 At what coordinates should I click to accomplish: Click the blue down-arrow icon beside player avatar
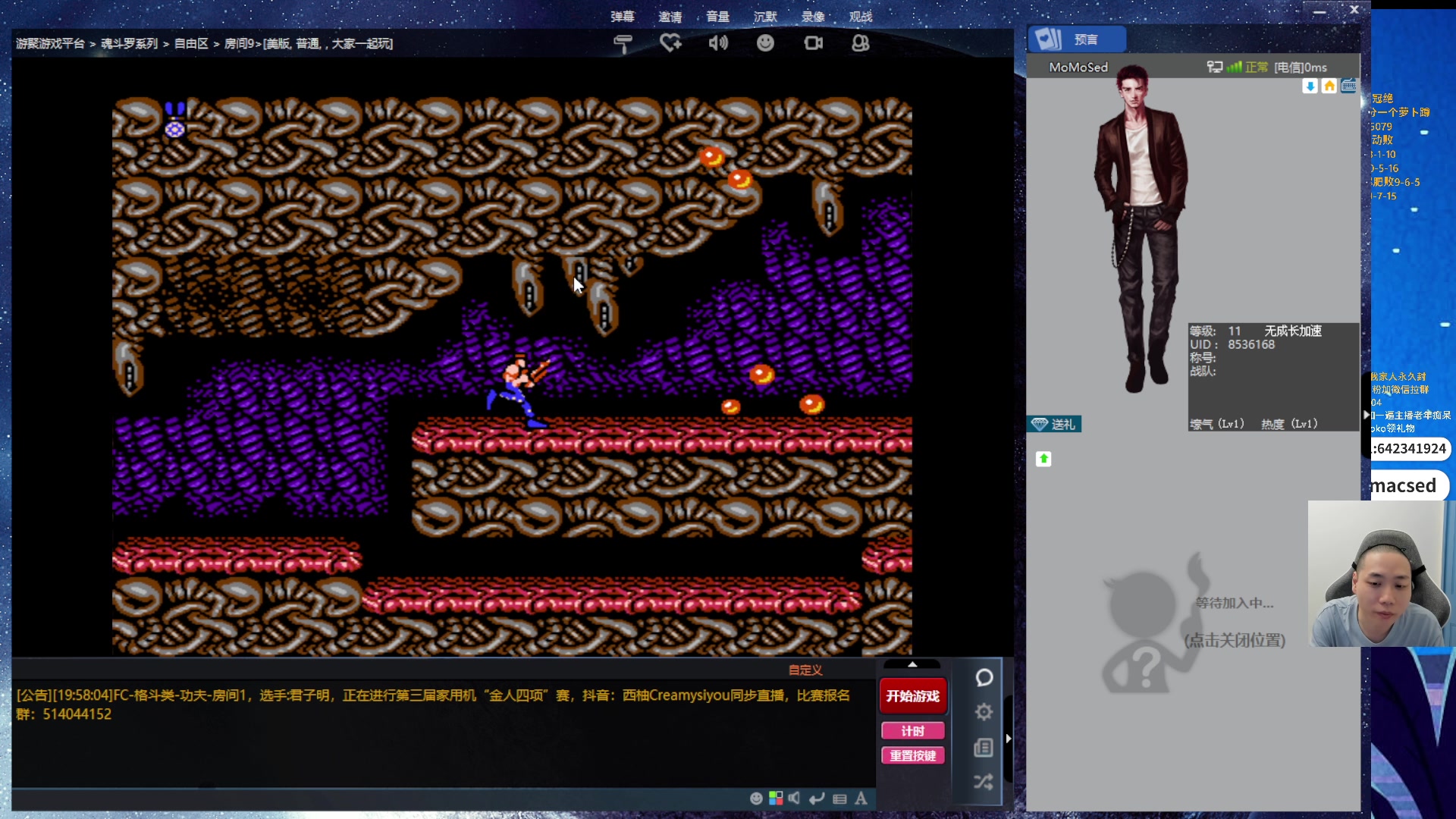click(1310, 86)
